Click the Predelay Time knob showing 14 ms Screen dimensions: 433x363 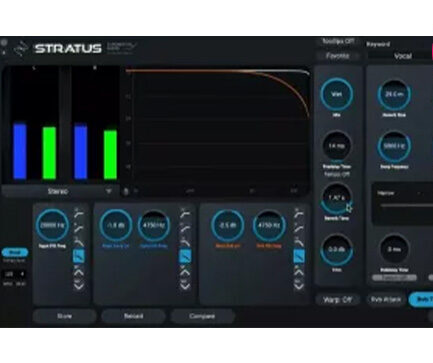tap(337, 146)
